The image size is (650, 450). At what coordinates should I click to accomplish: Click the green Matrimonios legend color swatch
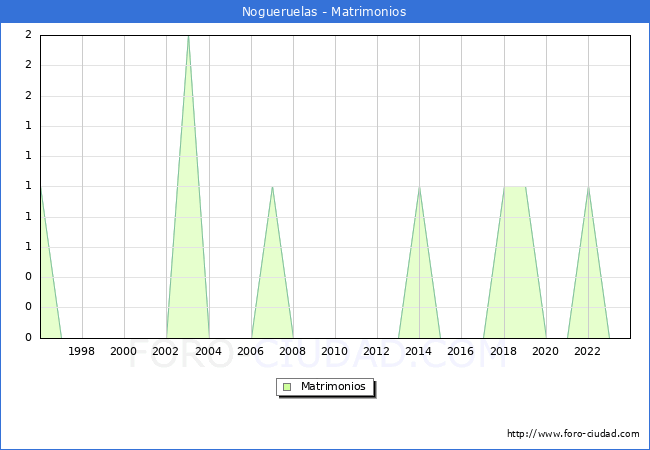coord(287,387)
